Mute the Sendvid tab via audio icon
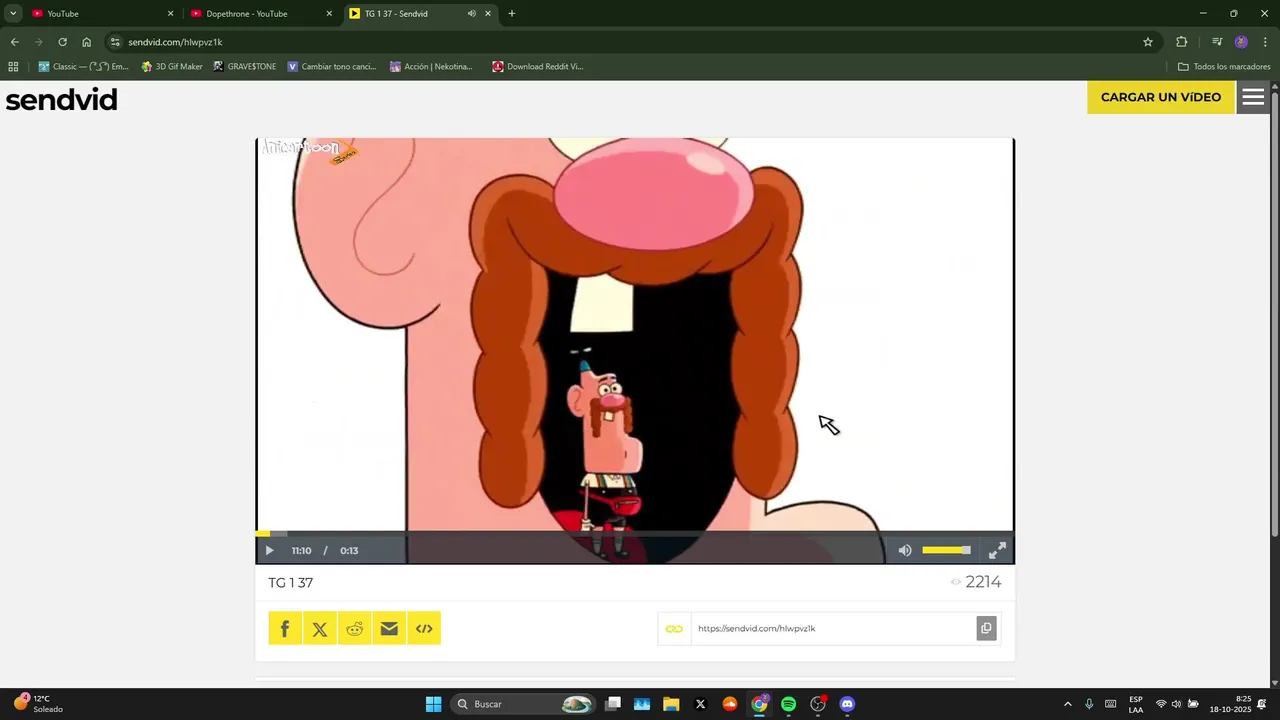Viewport: 1280px width, 720px height. [x=471, y=14]
